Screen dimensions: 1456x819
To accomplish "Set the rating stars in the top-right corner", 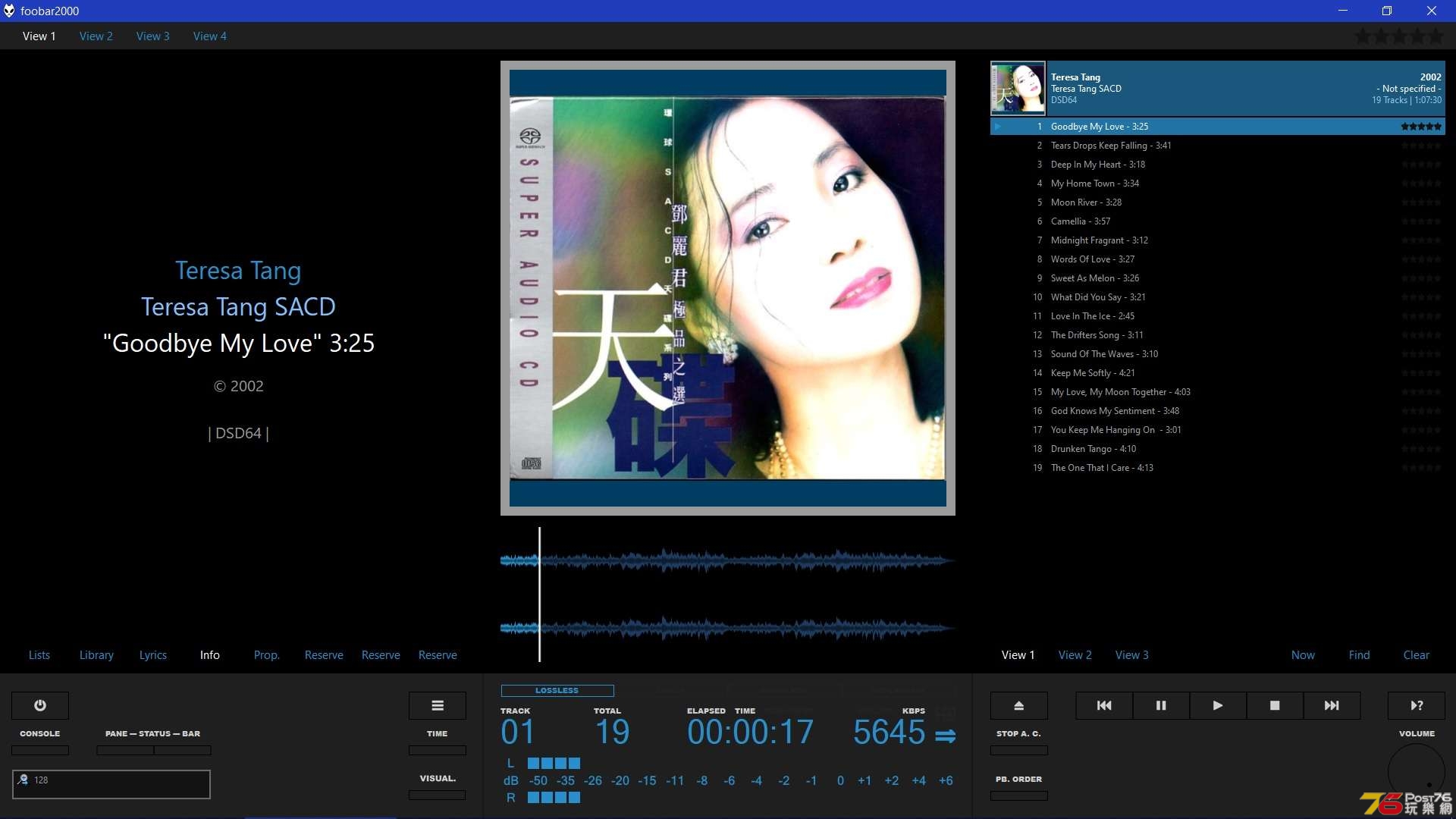I will click(1400, 36).
